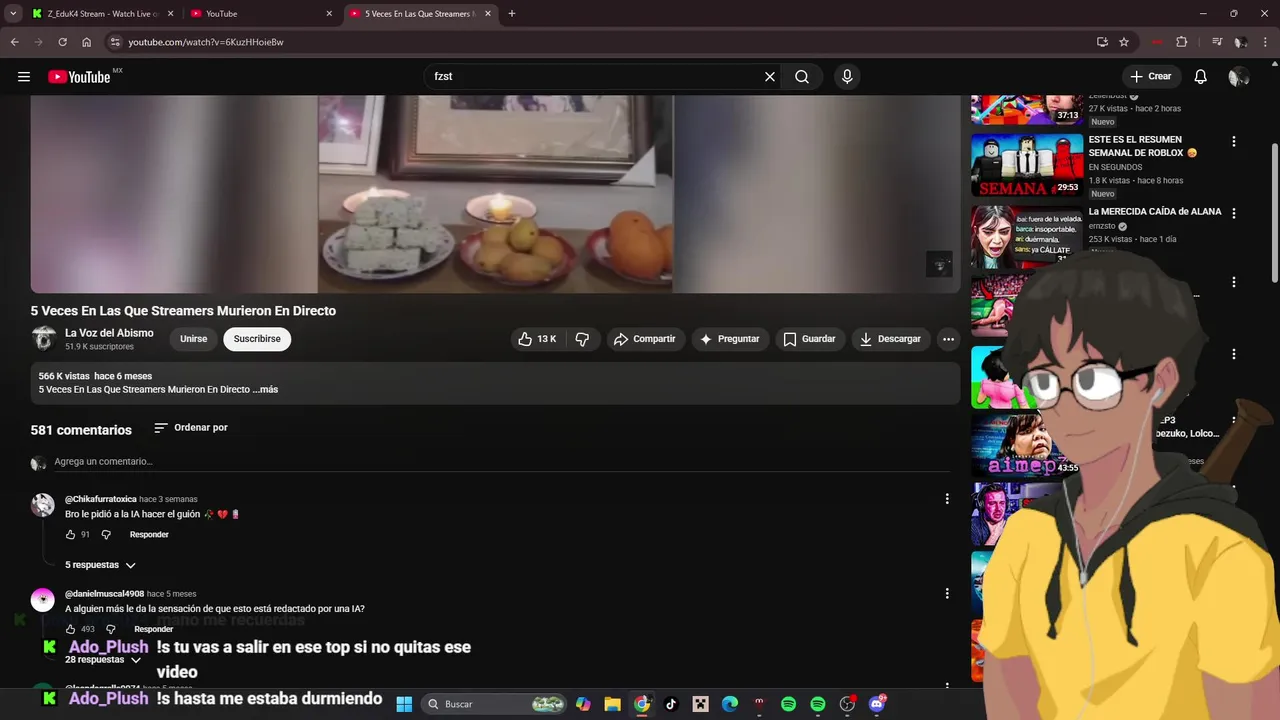
Task: Click the Agrega un comentario field
Action: (500, 462)
